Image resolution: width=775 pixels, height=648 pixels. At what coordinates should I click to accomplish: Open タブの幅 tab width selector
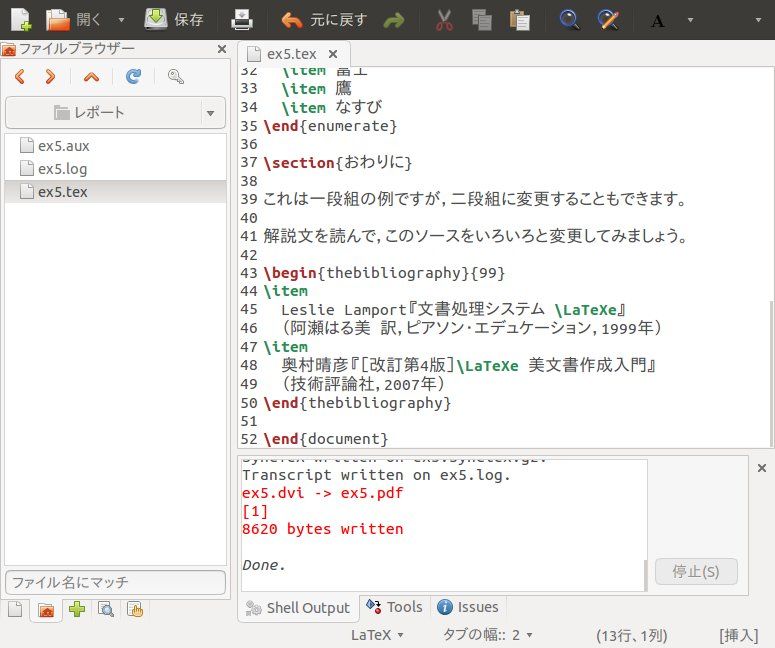point(487,635)
